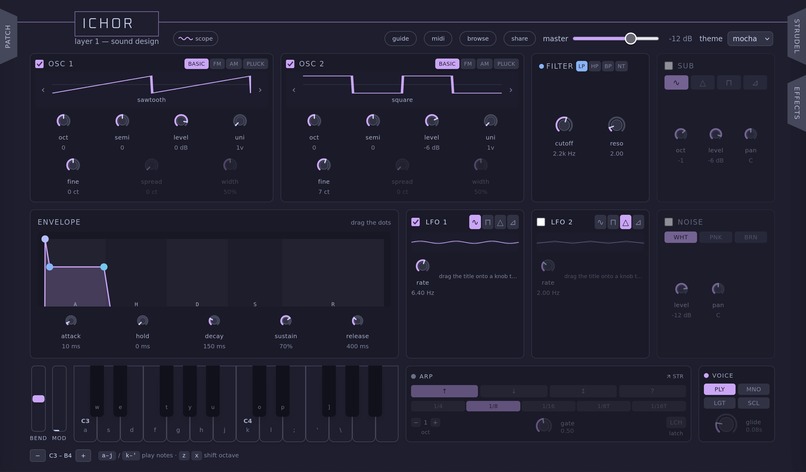Enable the SUB oscillator checkbox
This screenshot has width=806, height=472.
pyautogui.click(x=668, y=65)
